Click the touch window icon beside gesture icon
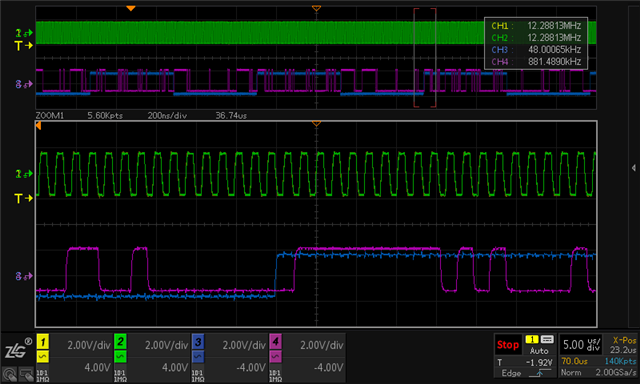640x384 pixels. point(26,374)
